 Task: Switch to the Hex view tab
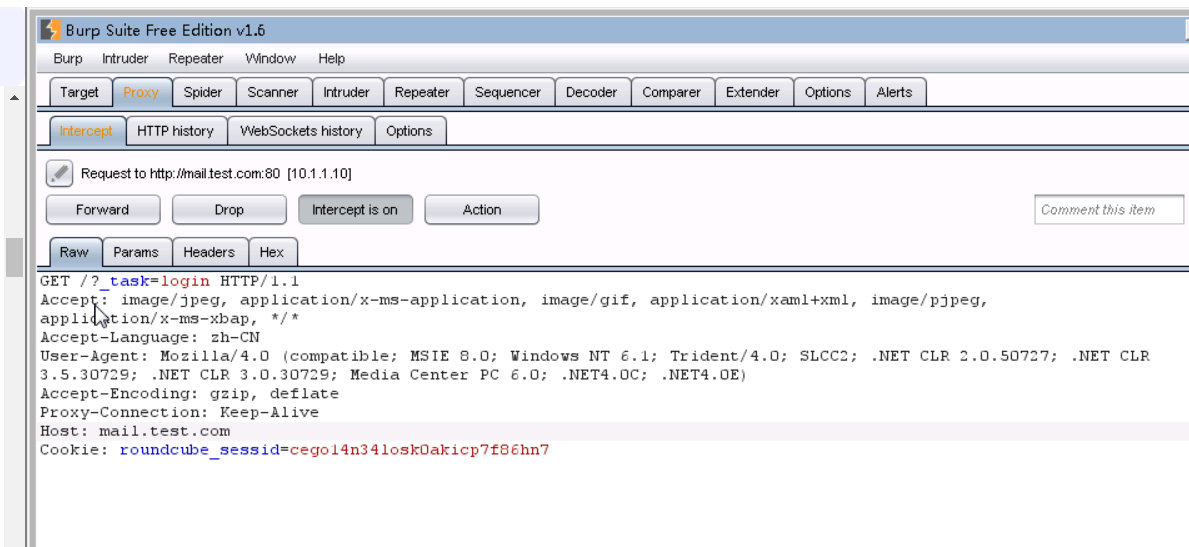[x=271, y=252]
